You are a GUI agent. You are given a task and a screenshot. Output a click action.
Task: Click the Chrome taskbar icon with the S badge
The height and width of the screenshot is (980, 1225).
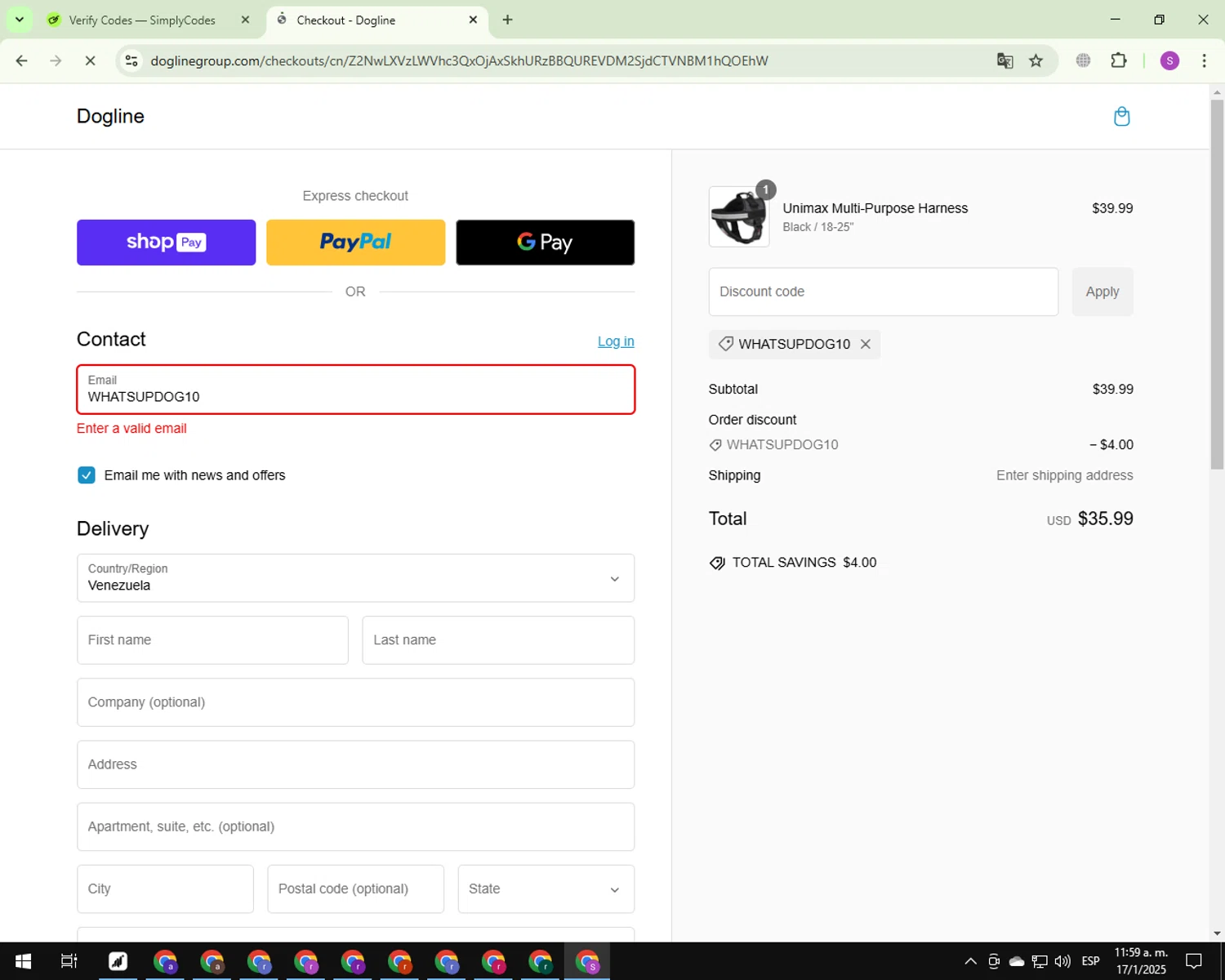pos(587,961)
